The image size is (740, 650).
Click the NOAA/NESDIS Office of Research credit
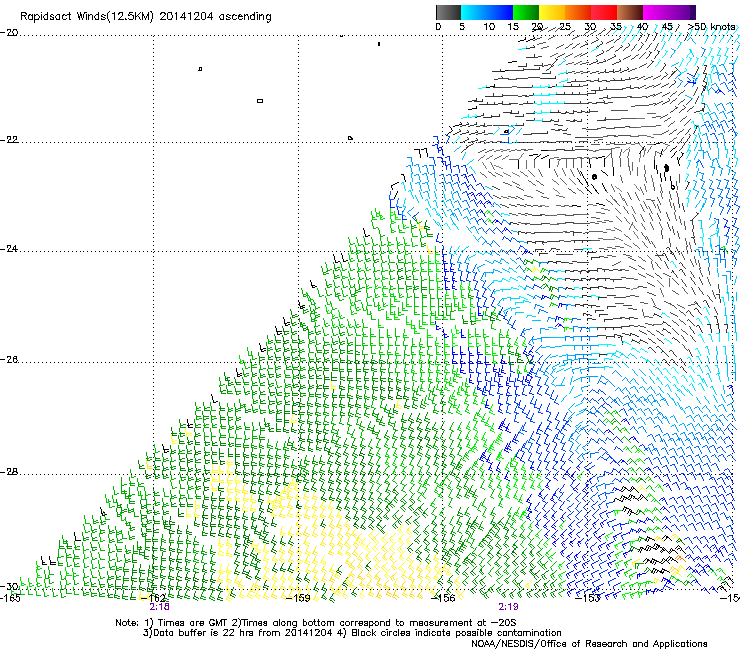tap(589, 643)
